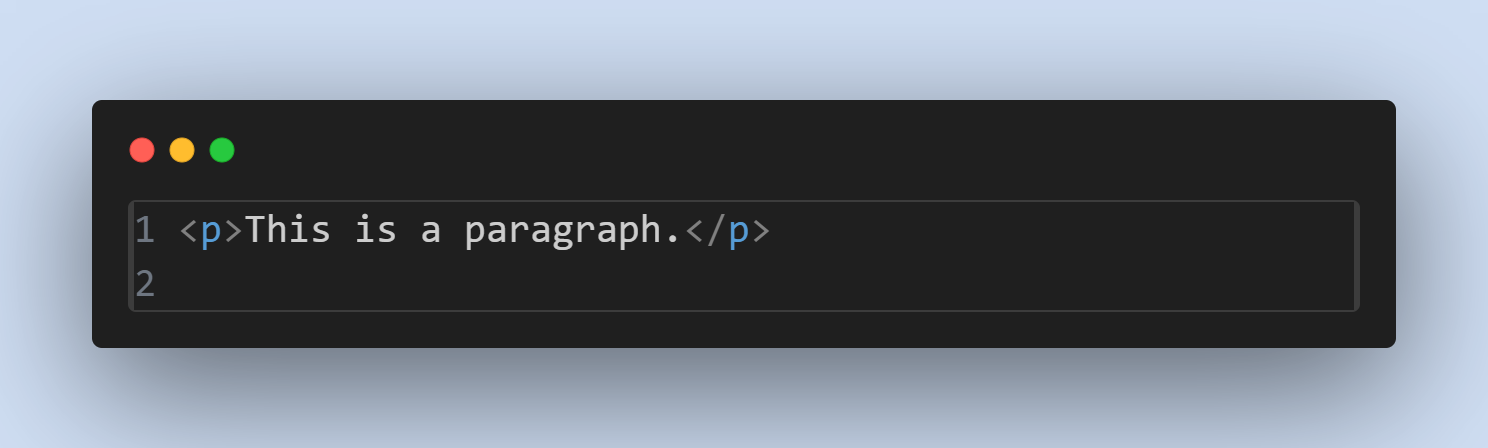
Task: Click the yellow minimize dot
Action: click(x=182, y=150)
